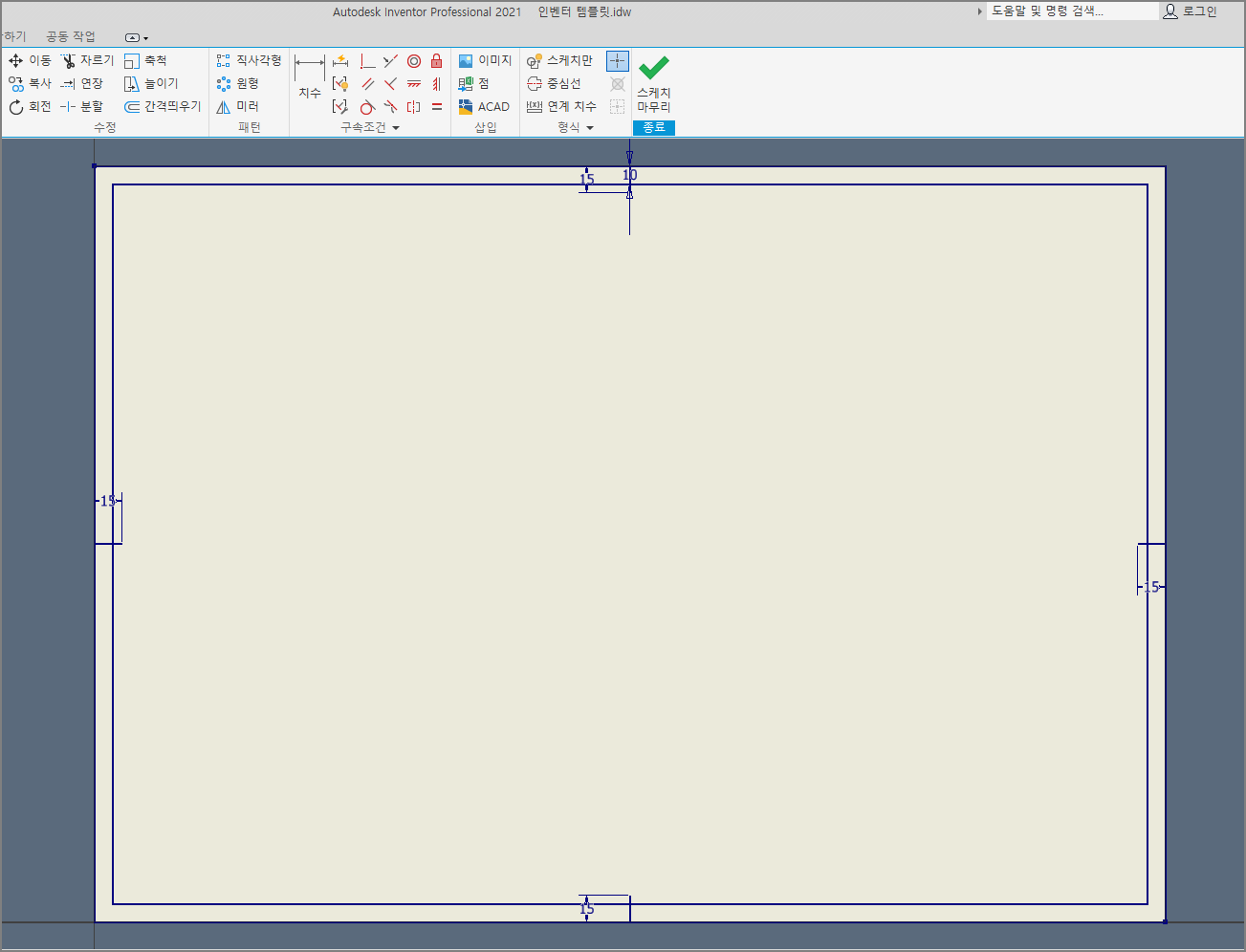Click the show constraints icon
The height and width of the screenshot is (952, 1246).
[x=340, y=84]
